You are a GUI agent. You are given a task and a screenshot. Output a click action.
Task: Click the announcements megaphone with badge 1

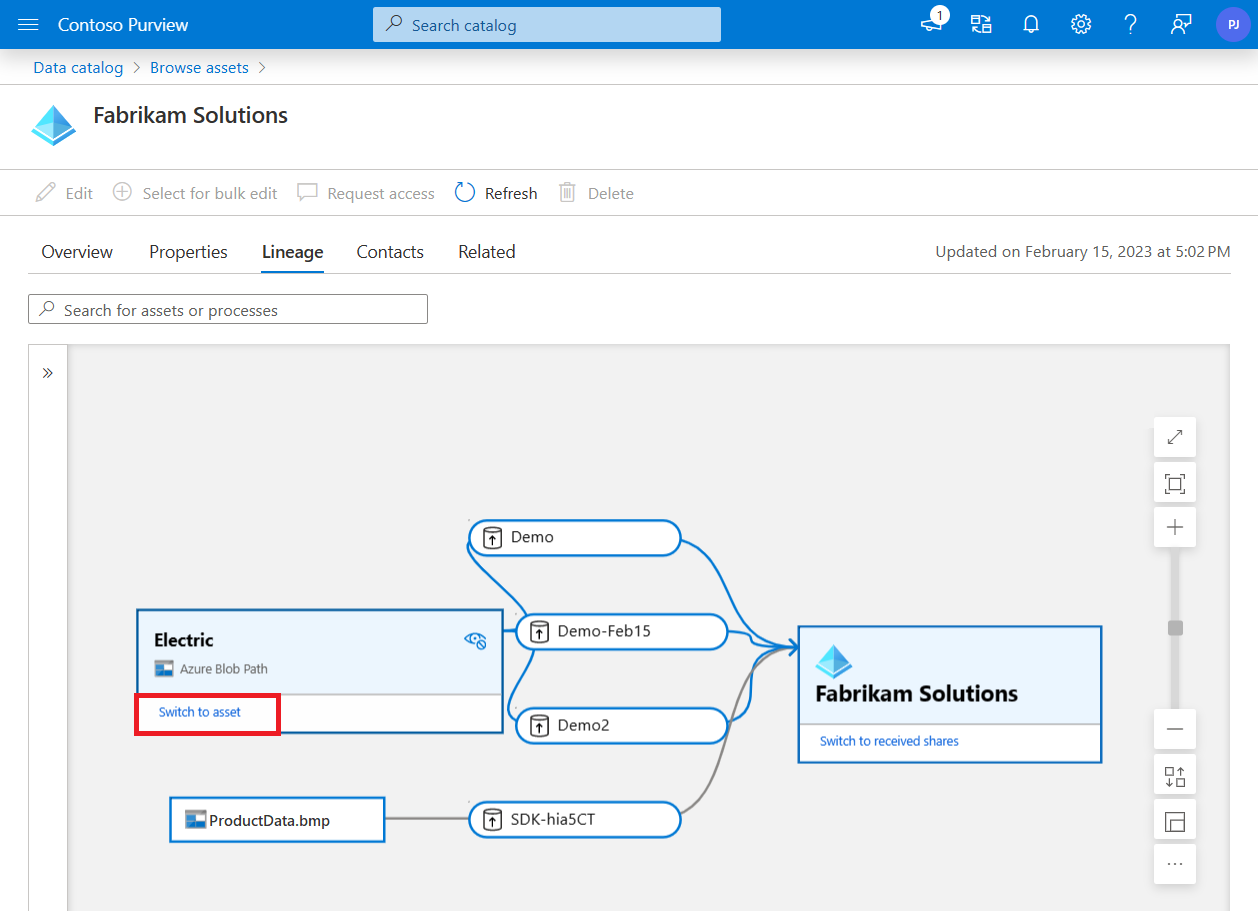click(930, 24)
